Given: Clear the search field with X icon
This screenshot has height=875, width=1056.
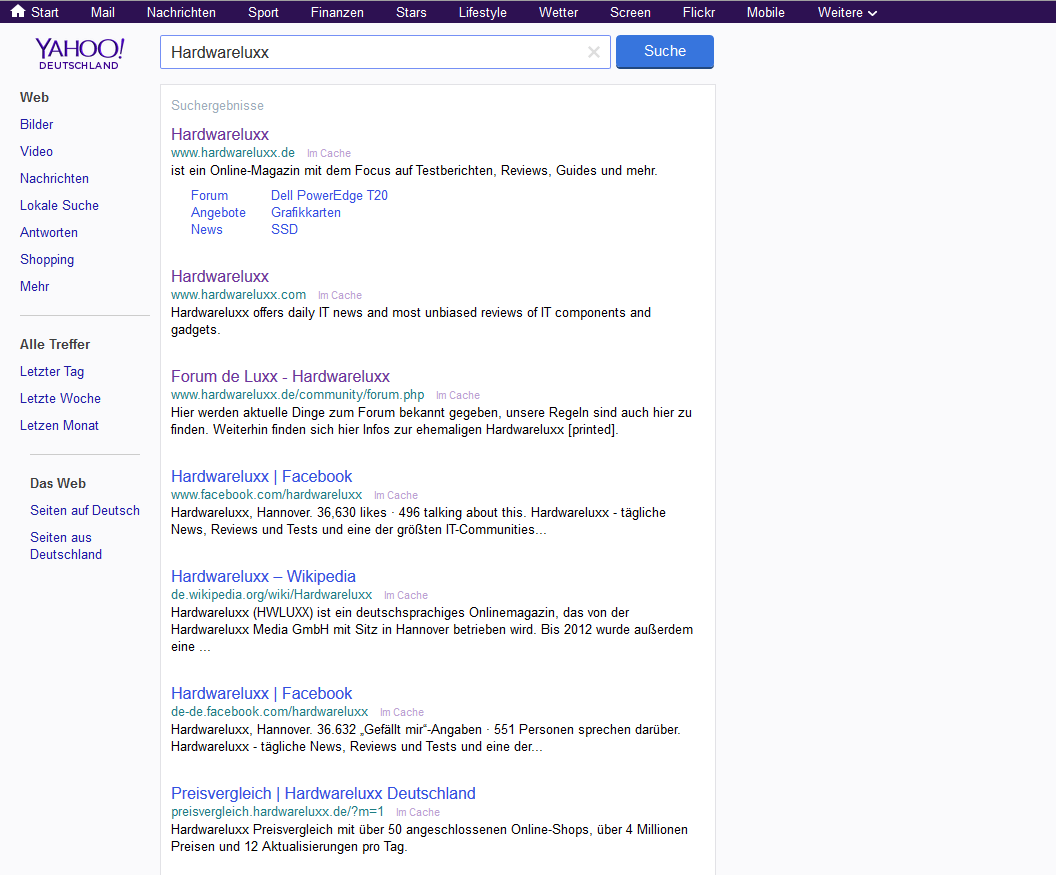Looking at the screenshot, I should point(593,52).
